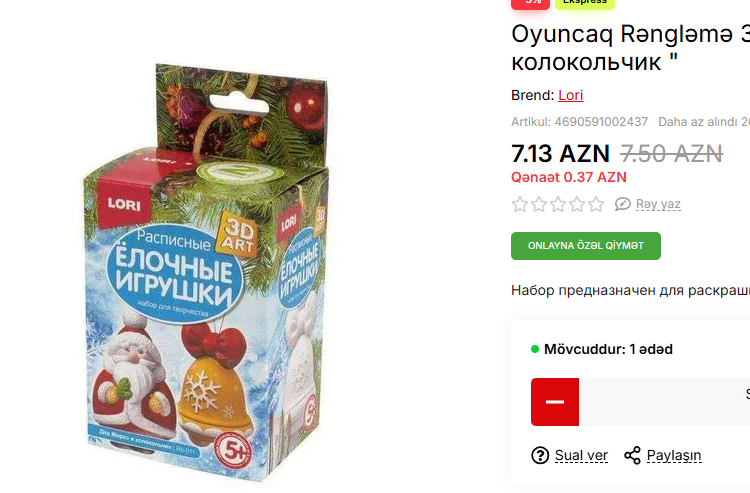750x493 pixels.
Task: Click the second rating star
Action: (539, 204)
